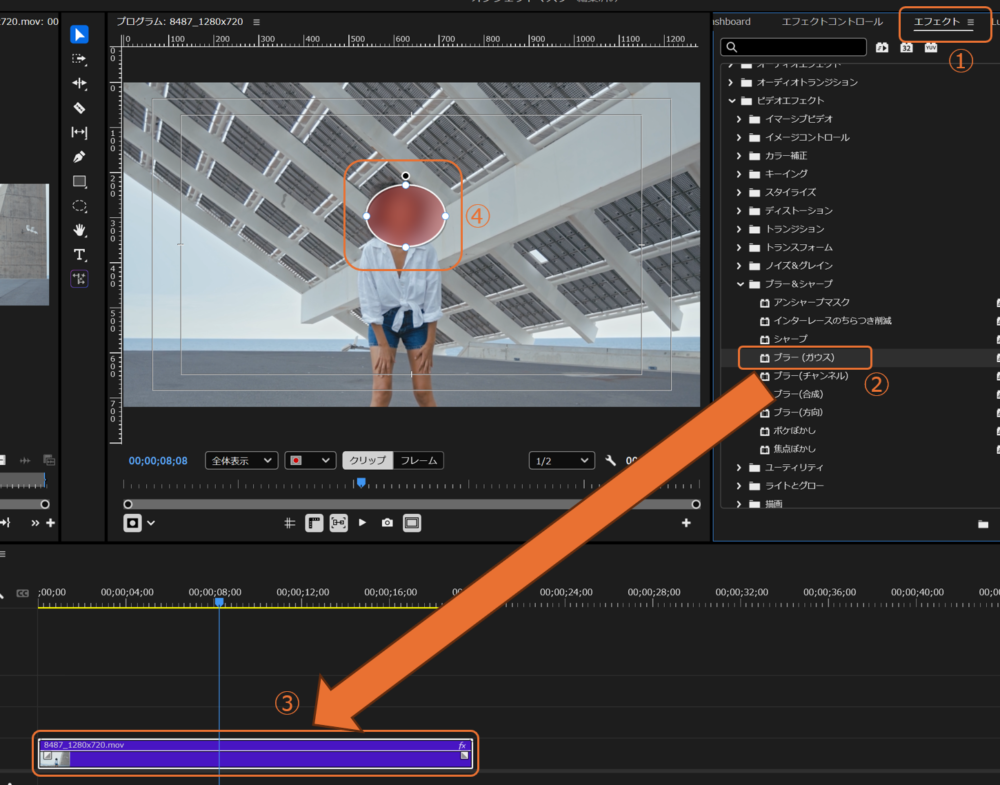The width and height of the screenshot is (1000, 785).
Task: Click the source monitor double-chevron overflow
Action: pos(35,523)
